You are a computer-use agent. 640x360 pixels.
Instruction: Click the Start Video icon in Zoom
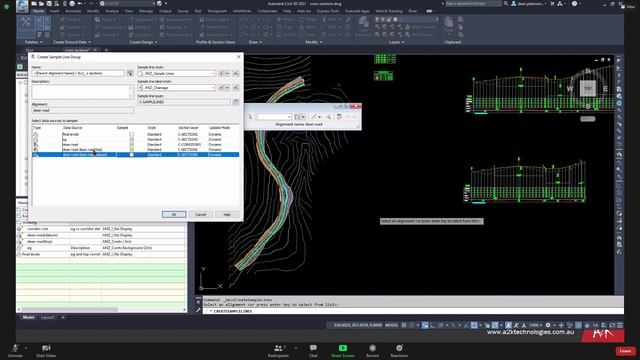pyautogui.click(x=46, y=348)
